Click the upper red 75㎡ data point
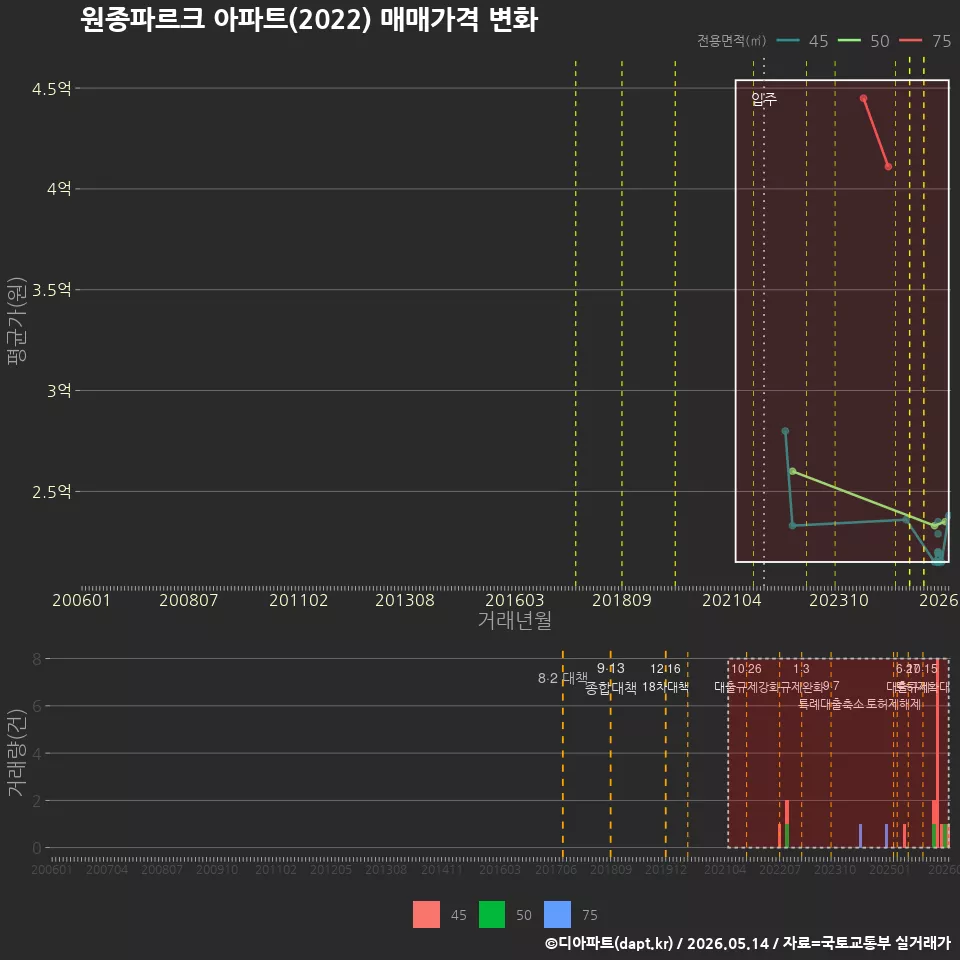The width and height of the screenshot is (960, 960). pos(863,99)
